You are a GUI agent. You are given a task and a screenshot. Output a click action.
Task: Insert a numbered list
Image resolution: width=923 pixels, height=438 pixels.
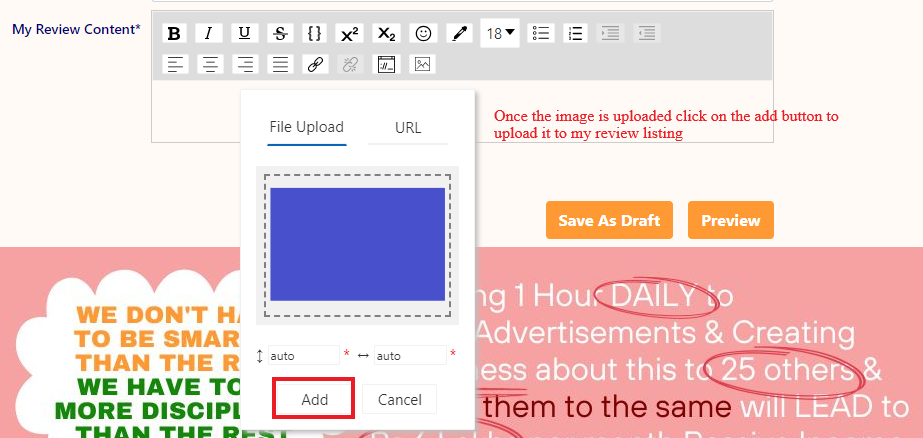pyautogui.click(x=575, y=33)
